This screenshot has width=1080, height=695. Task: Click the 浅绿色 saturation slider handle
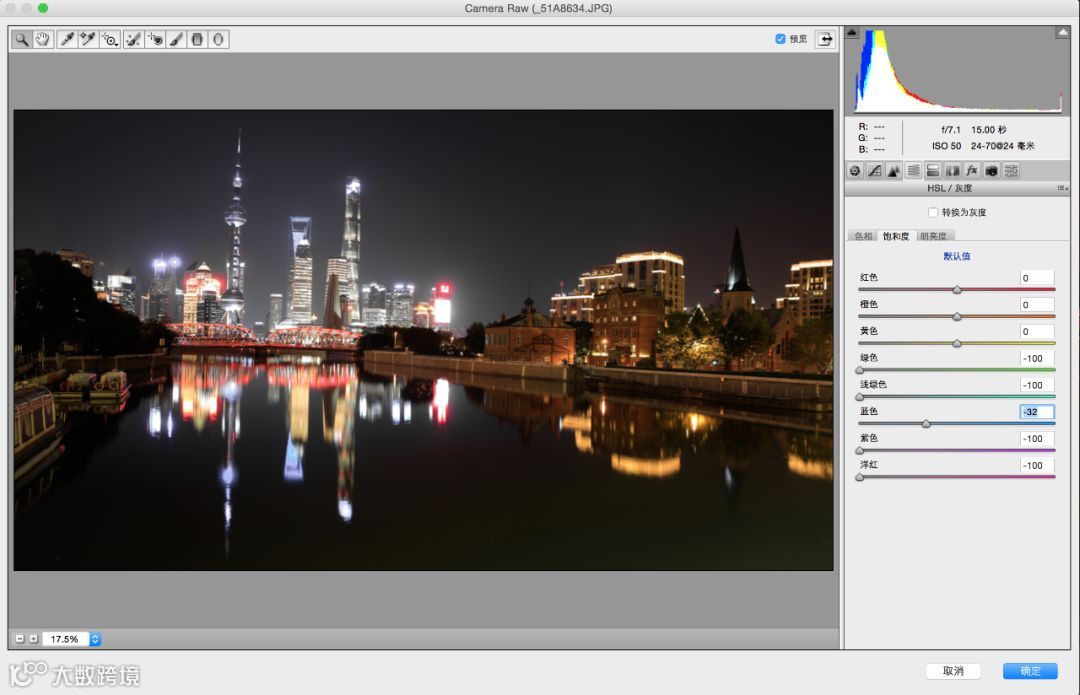pyautogui.click(x=860, y=397)
